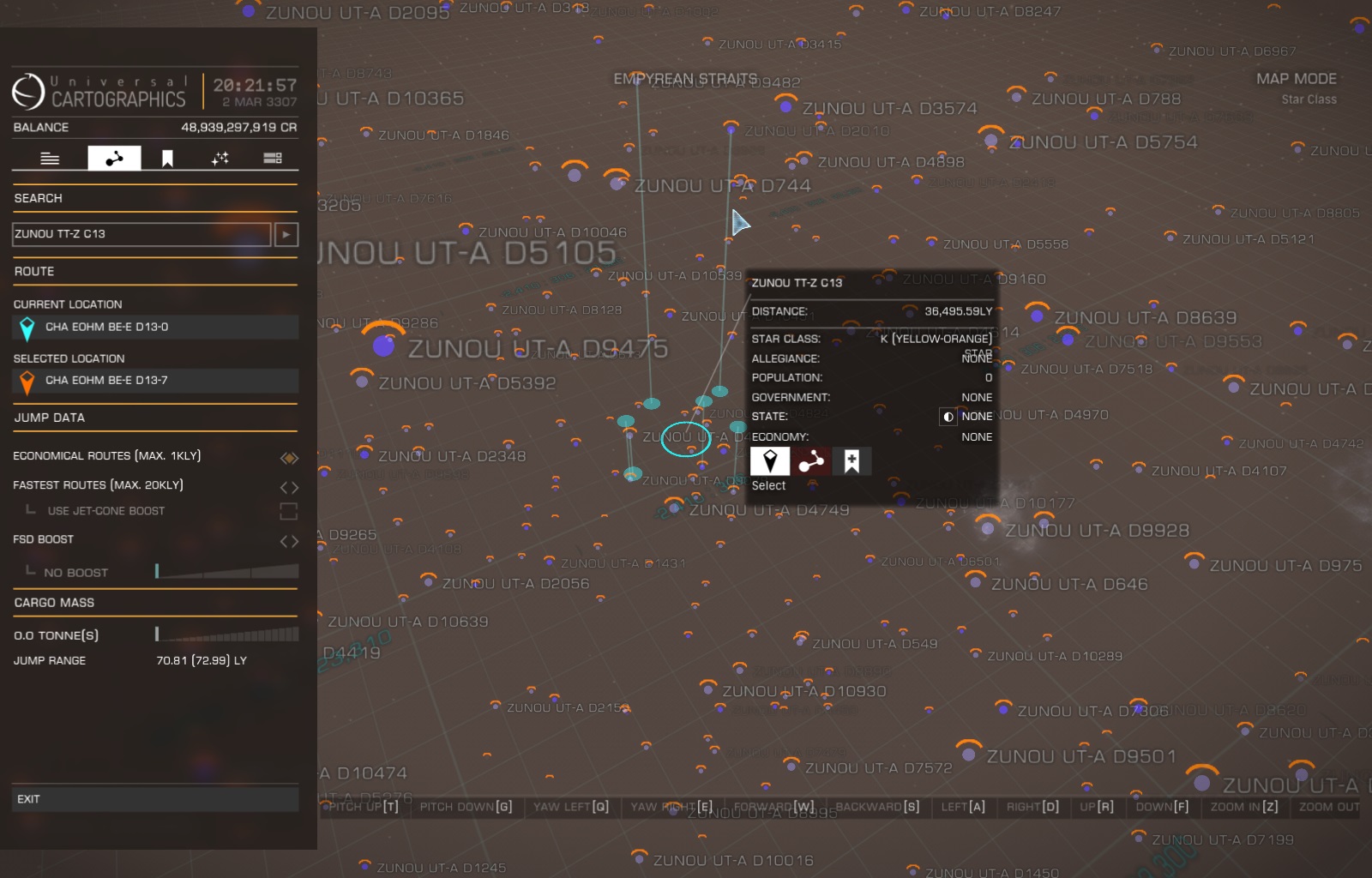The image size is (1372, 878).
Task: Click the Zoom In [Z] control
Action: [1244, 807]
